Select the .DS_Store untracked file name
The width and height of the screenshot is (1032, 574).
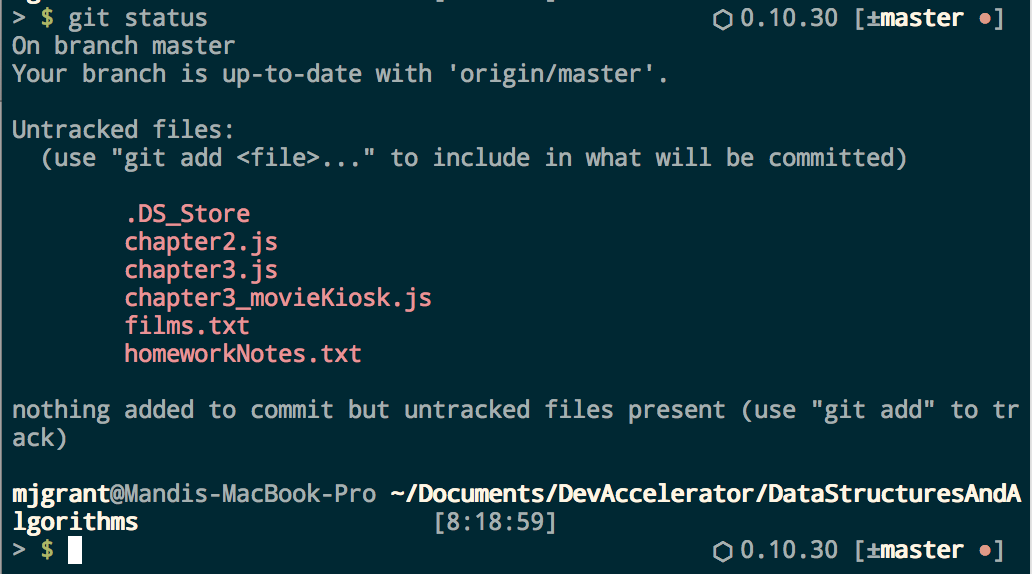pos(187,213)
